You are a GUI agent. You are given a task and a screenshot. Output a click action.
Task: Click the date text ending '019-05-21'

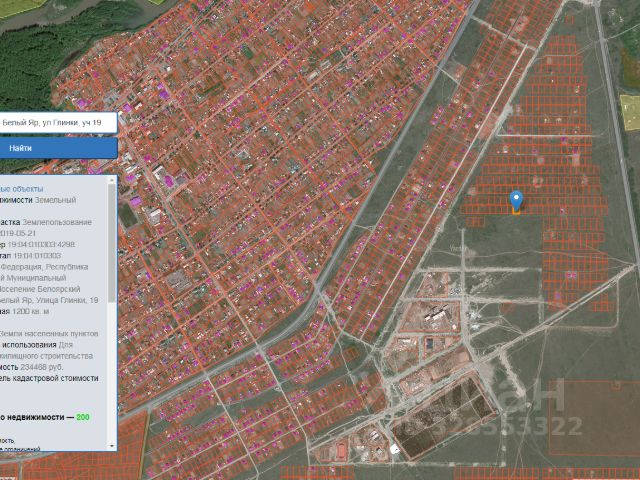18,233
